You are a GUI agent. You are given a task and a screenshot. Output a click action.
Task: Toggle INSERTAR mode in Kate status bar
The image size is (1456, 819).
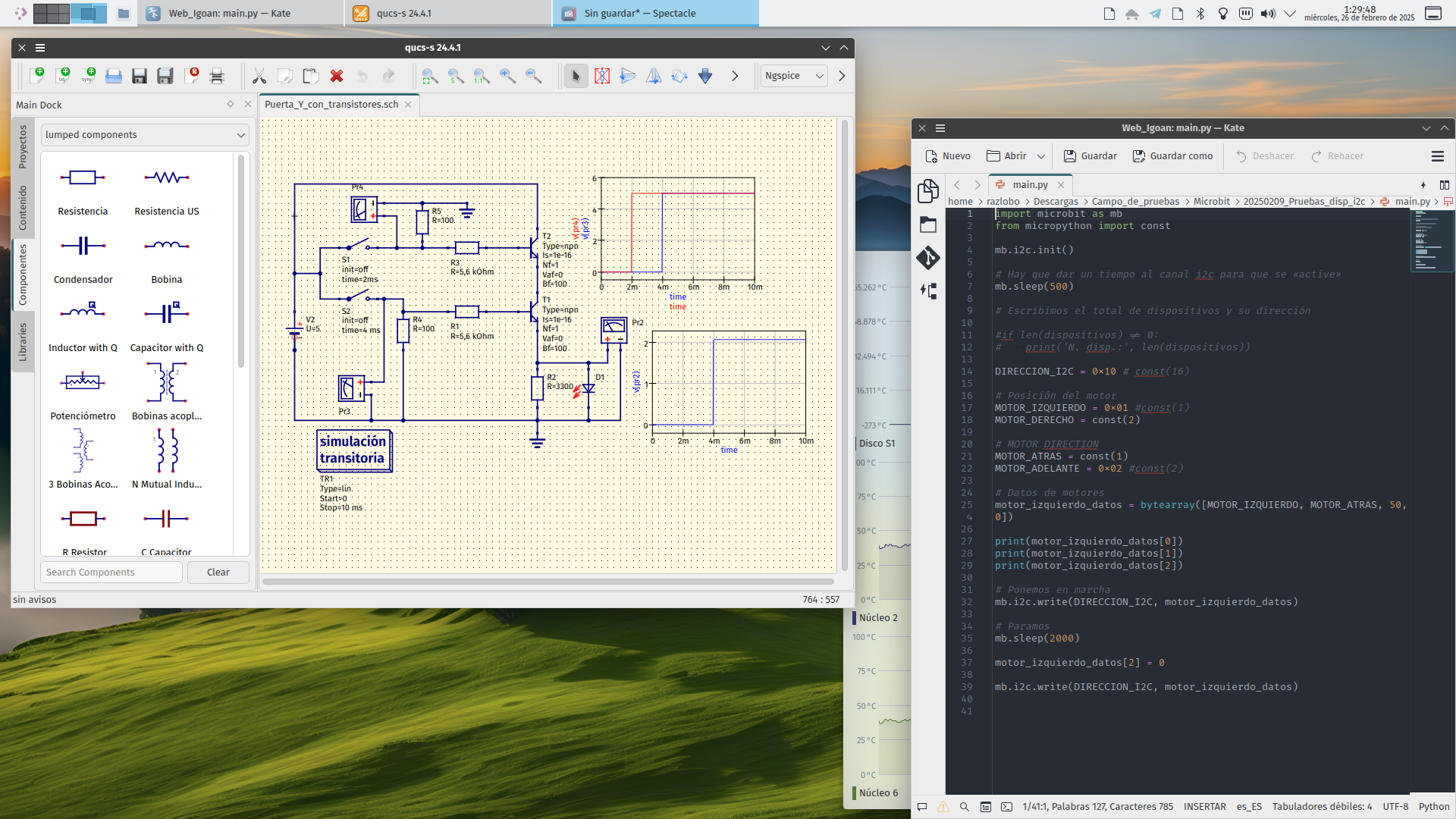[1204, 807]
